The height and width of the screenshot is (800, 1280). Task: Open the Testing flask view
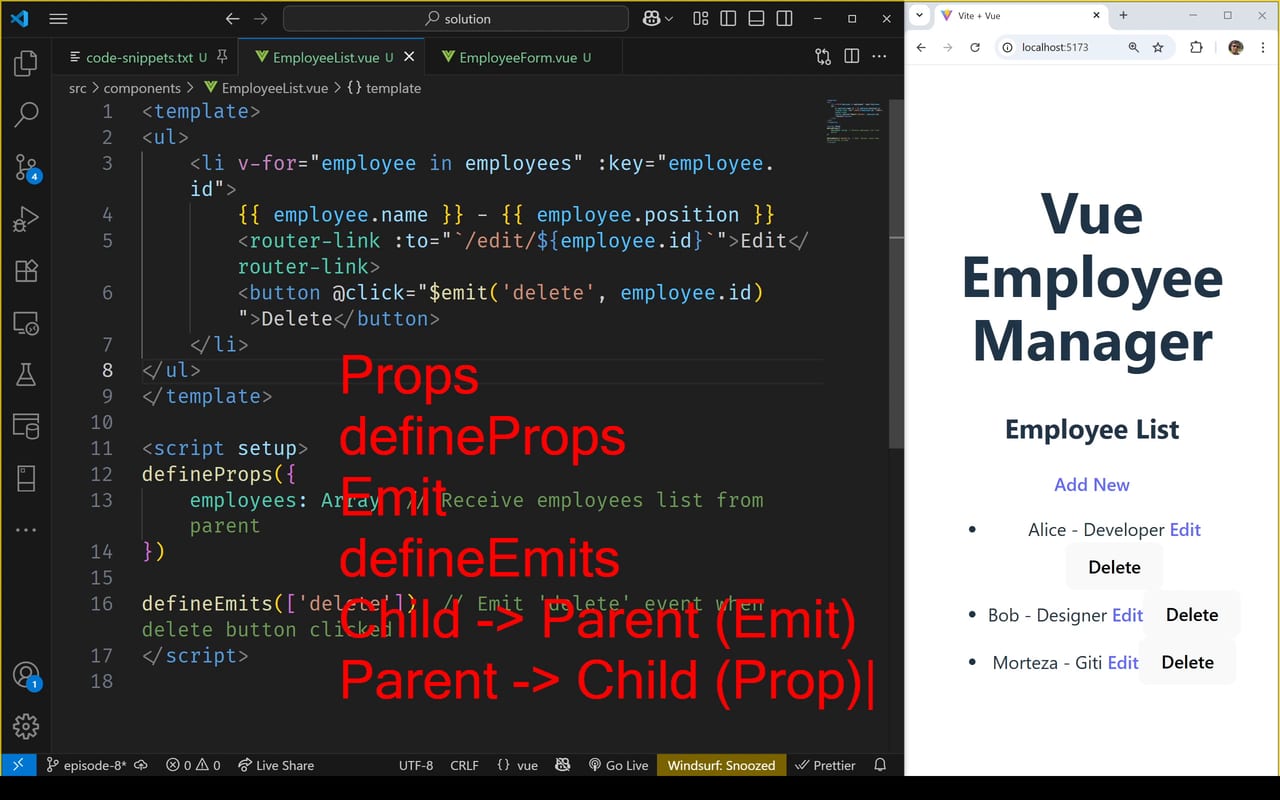(26, 375)
